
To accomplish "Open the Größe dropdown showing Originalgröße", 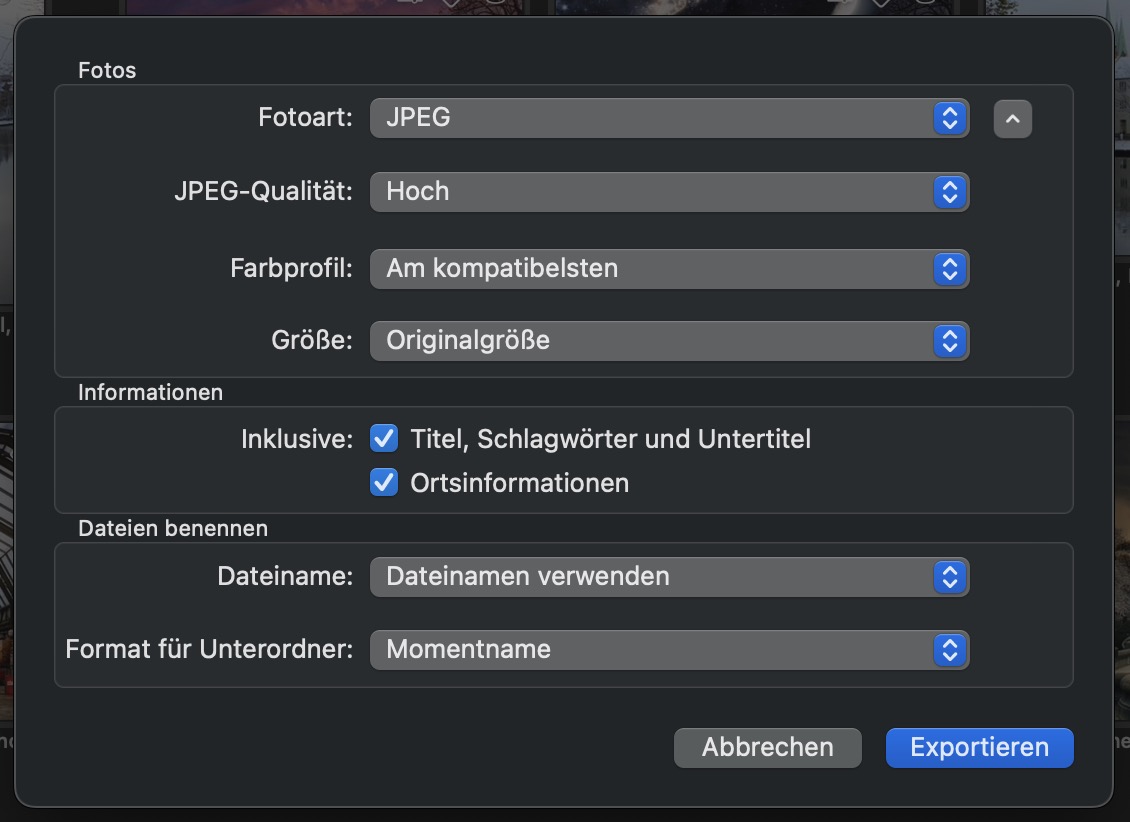I will 650,341.
